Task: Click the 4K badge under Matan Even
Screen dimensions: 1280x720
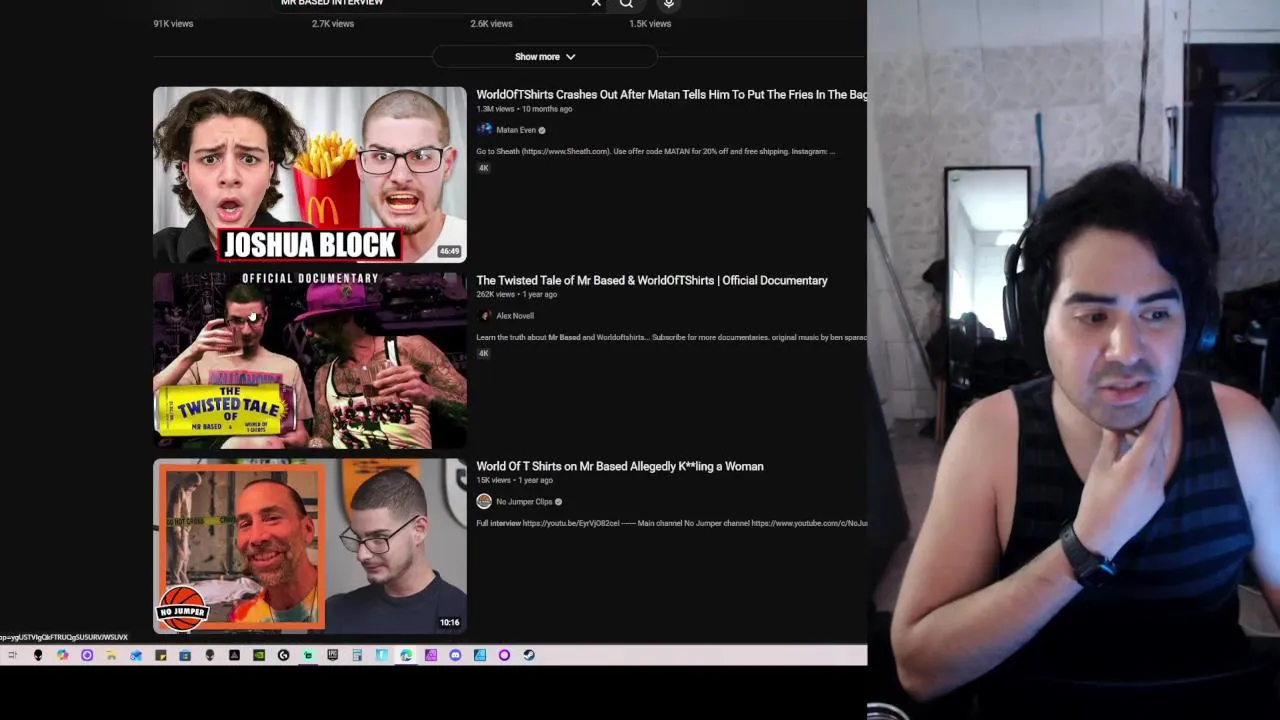Action: [484, 168]
